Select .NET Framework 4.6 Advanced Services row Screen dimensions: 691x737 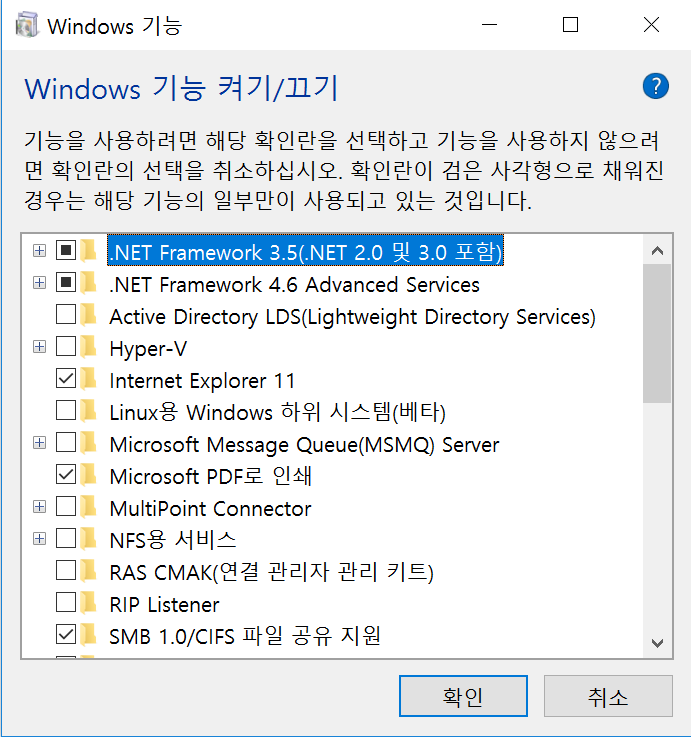294,285
